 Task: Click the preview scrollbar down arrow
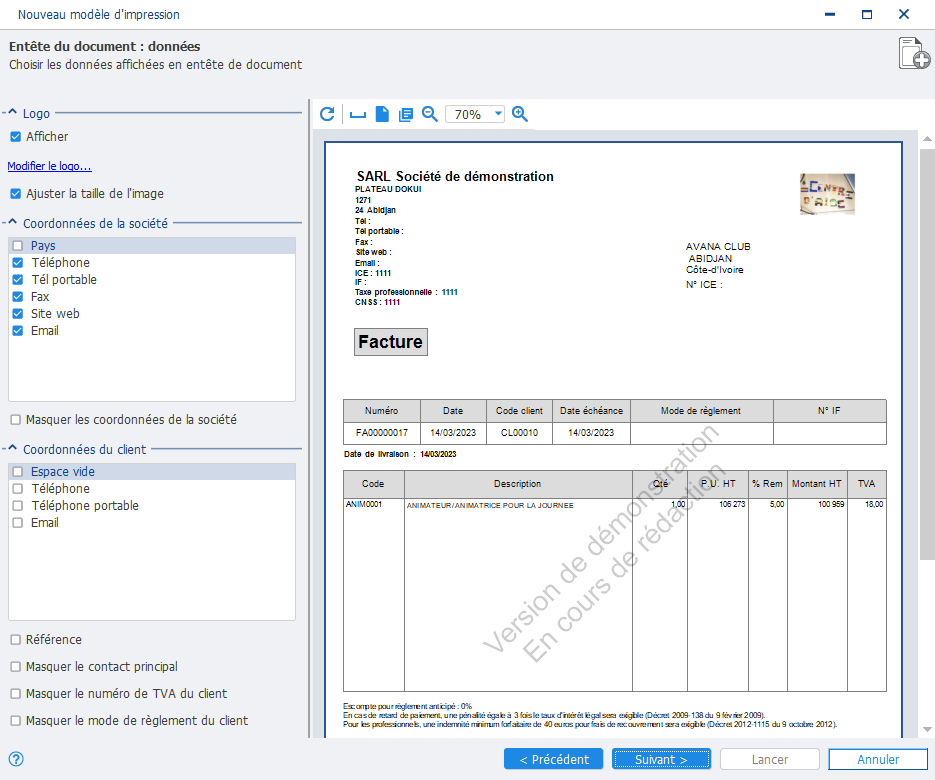927,729
